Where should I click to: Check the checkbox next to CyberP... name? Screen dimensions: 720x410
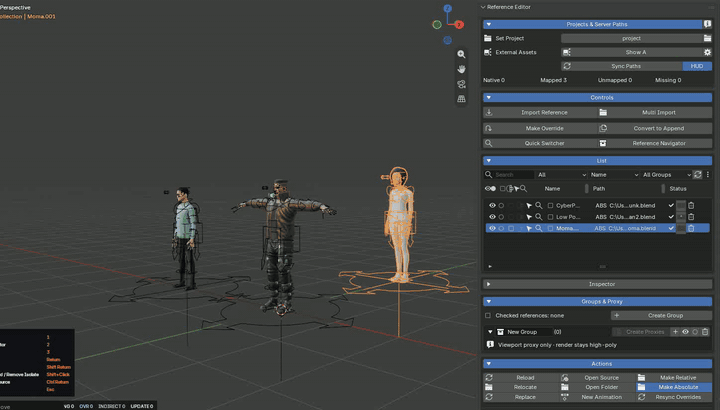550,205
